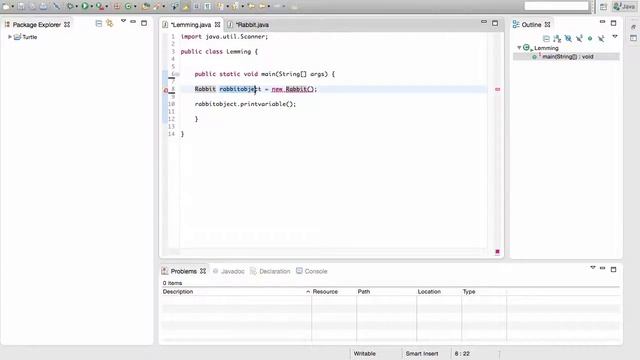
Task: Collapse the Lemming class in Outline
Action: (x=519, y=47)
